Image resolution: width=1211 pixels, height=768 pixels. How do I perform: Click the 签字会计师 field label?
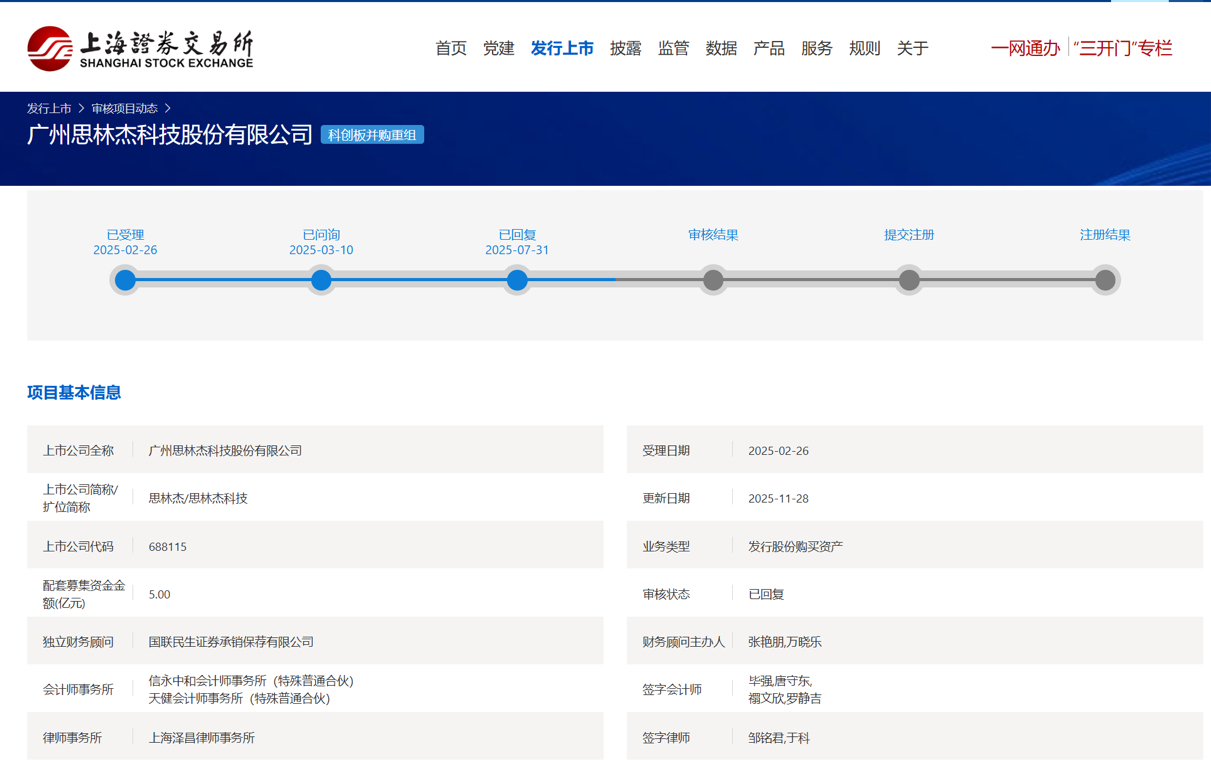click(672, 690)
